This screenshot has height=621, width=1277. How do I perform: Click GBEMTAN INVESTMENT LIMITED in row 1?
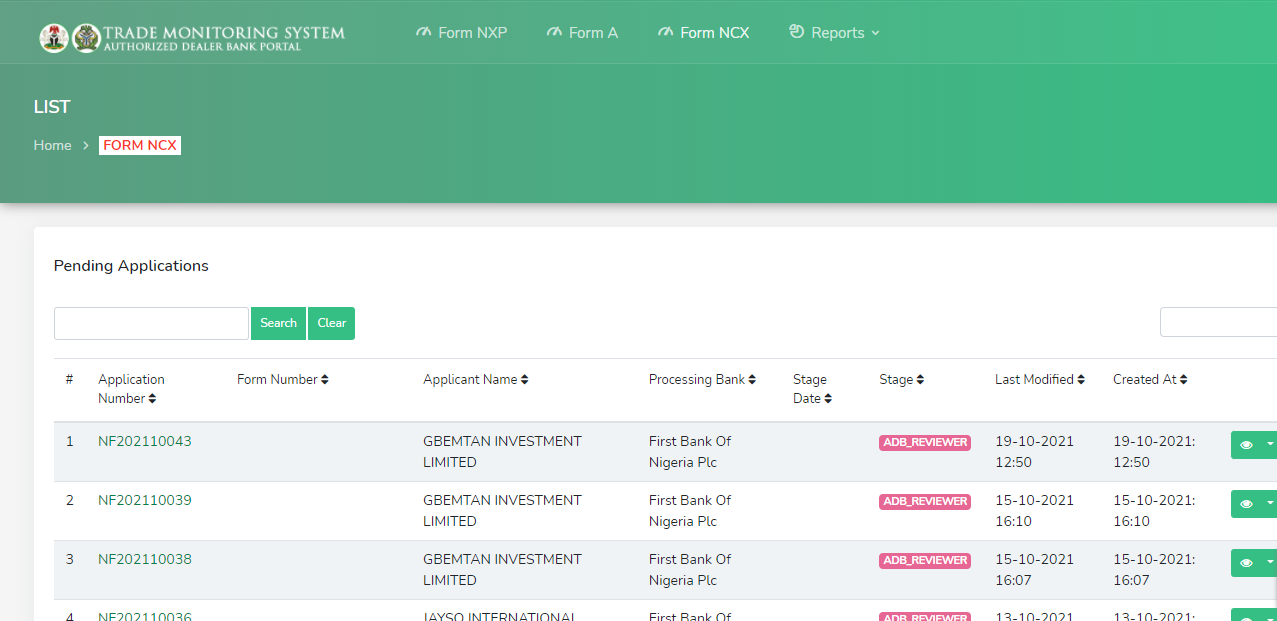502,452
